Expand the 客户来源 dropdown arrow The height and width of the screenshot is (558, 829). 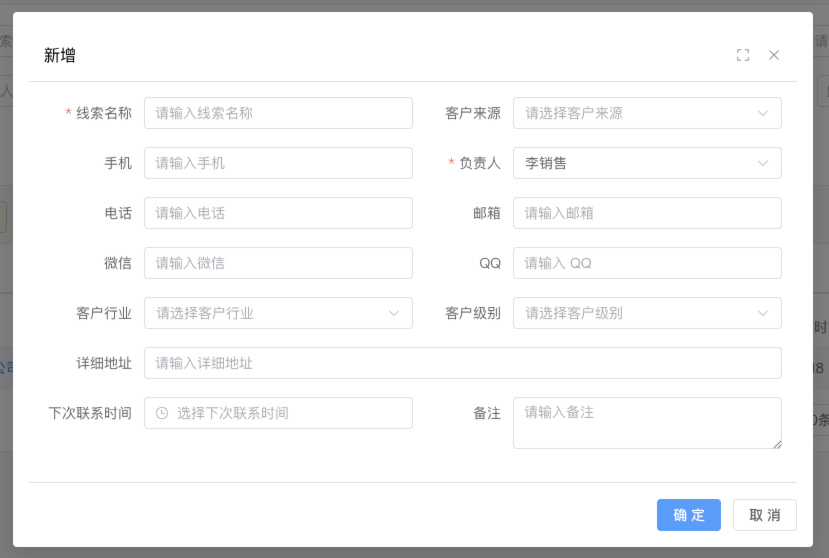[x=763, y=113]
